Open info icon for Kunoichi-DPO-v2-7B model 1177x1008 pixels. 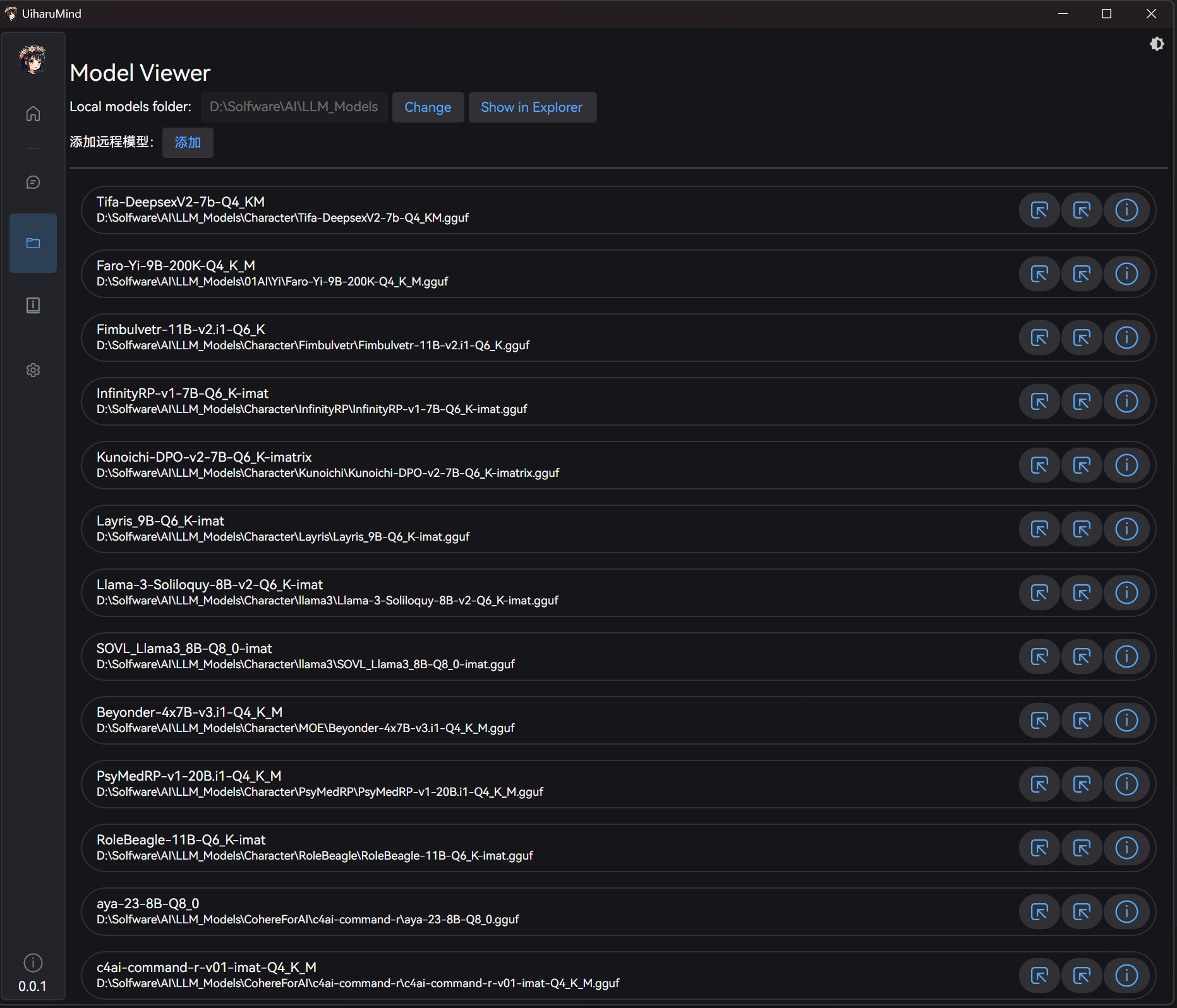point(1126,465)
